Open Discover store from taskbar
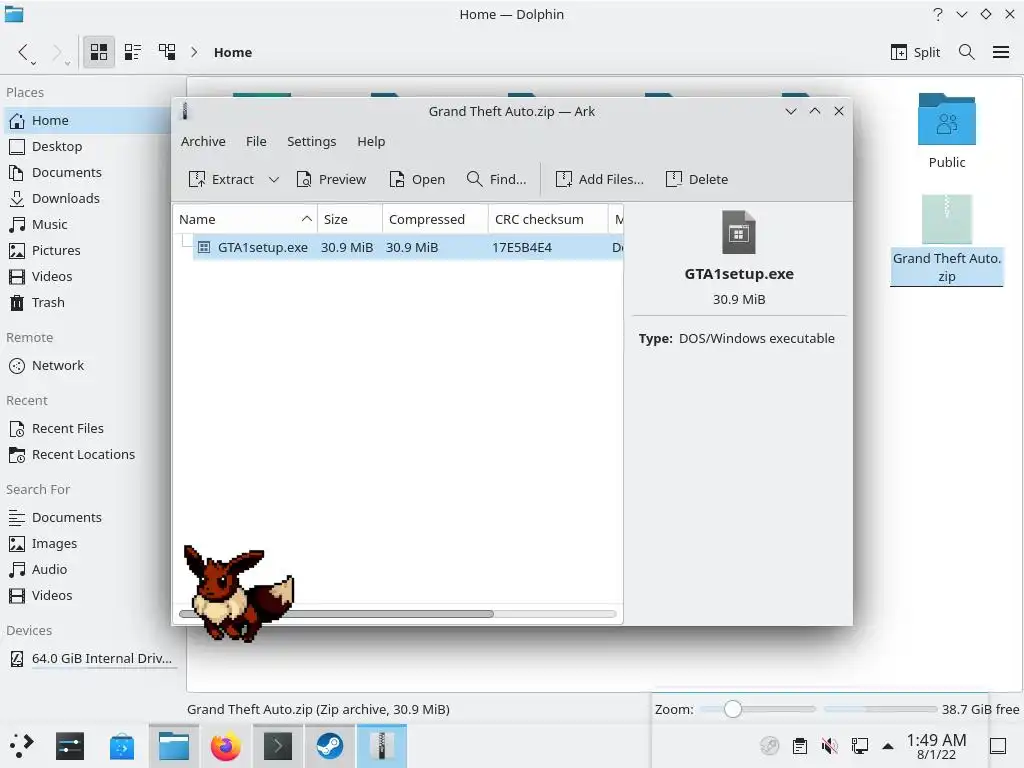This screenshot has width=1024, height=768. click(121, 746)
